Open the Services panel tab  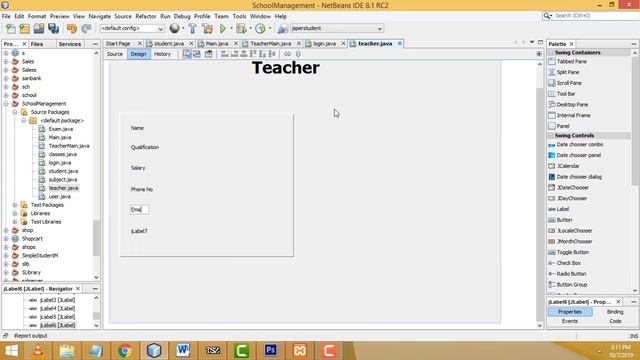70,44
